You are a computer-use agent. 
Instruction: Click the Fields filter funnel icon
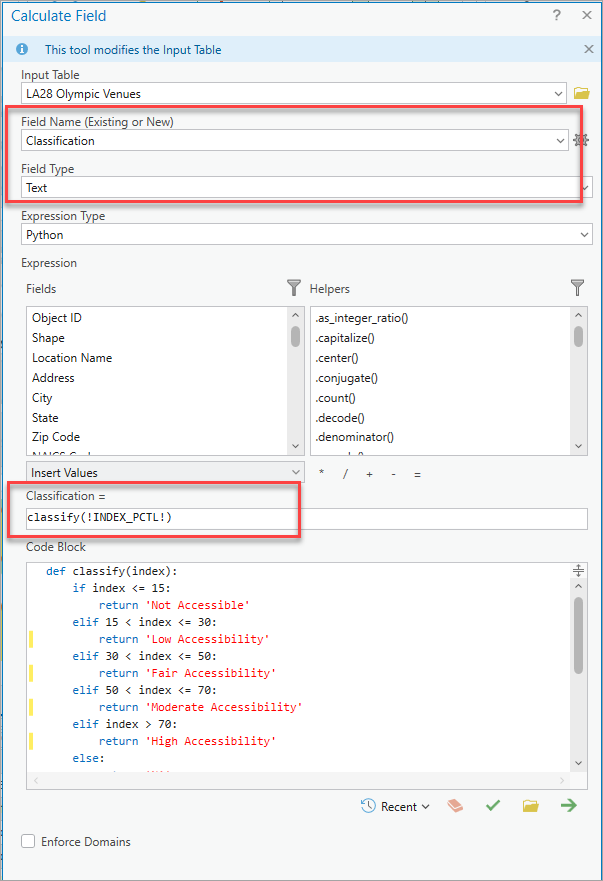[x=294, y=288]
